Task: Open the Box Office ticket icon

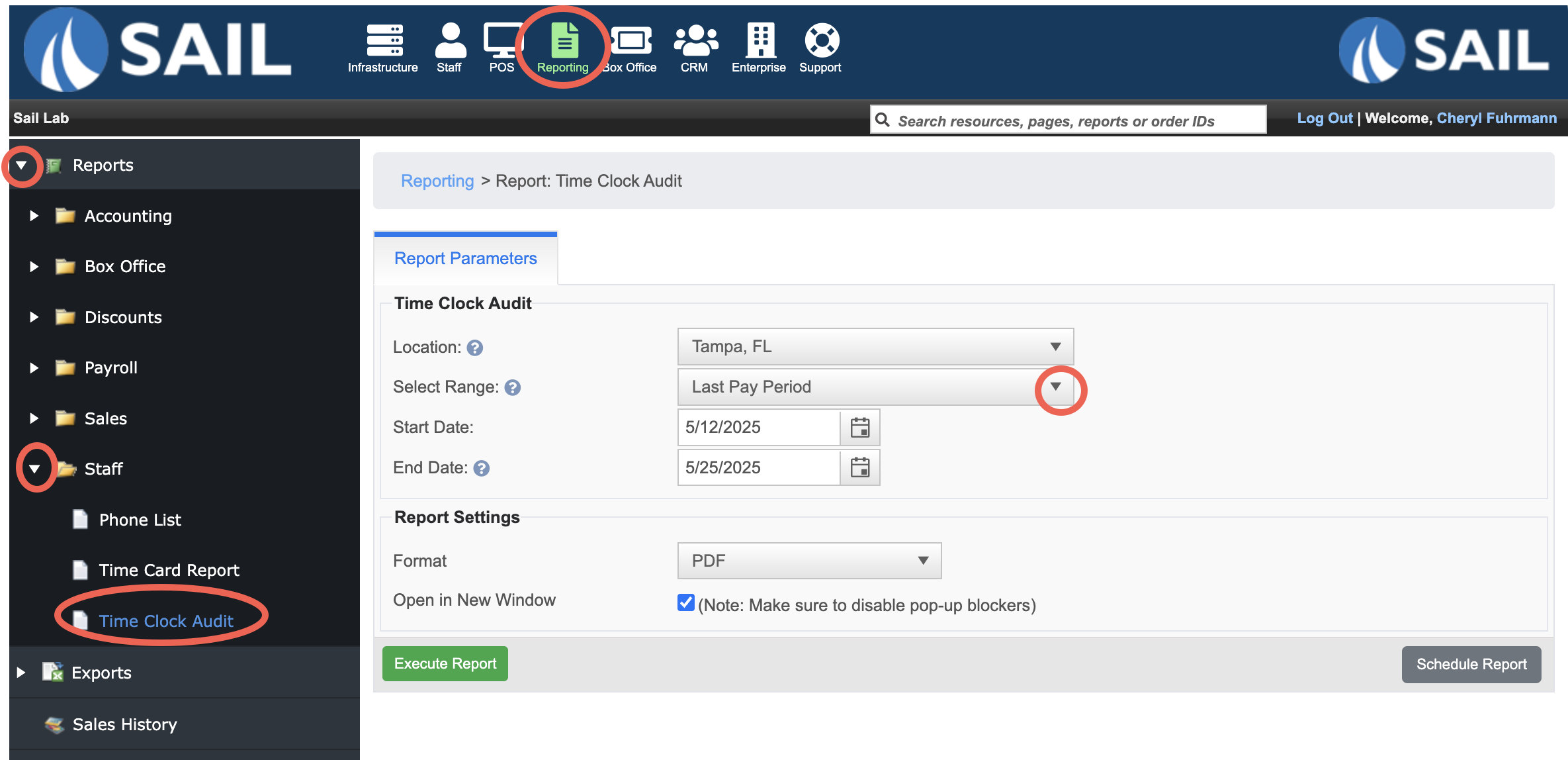Action: (x=631, y=41)
